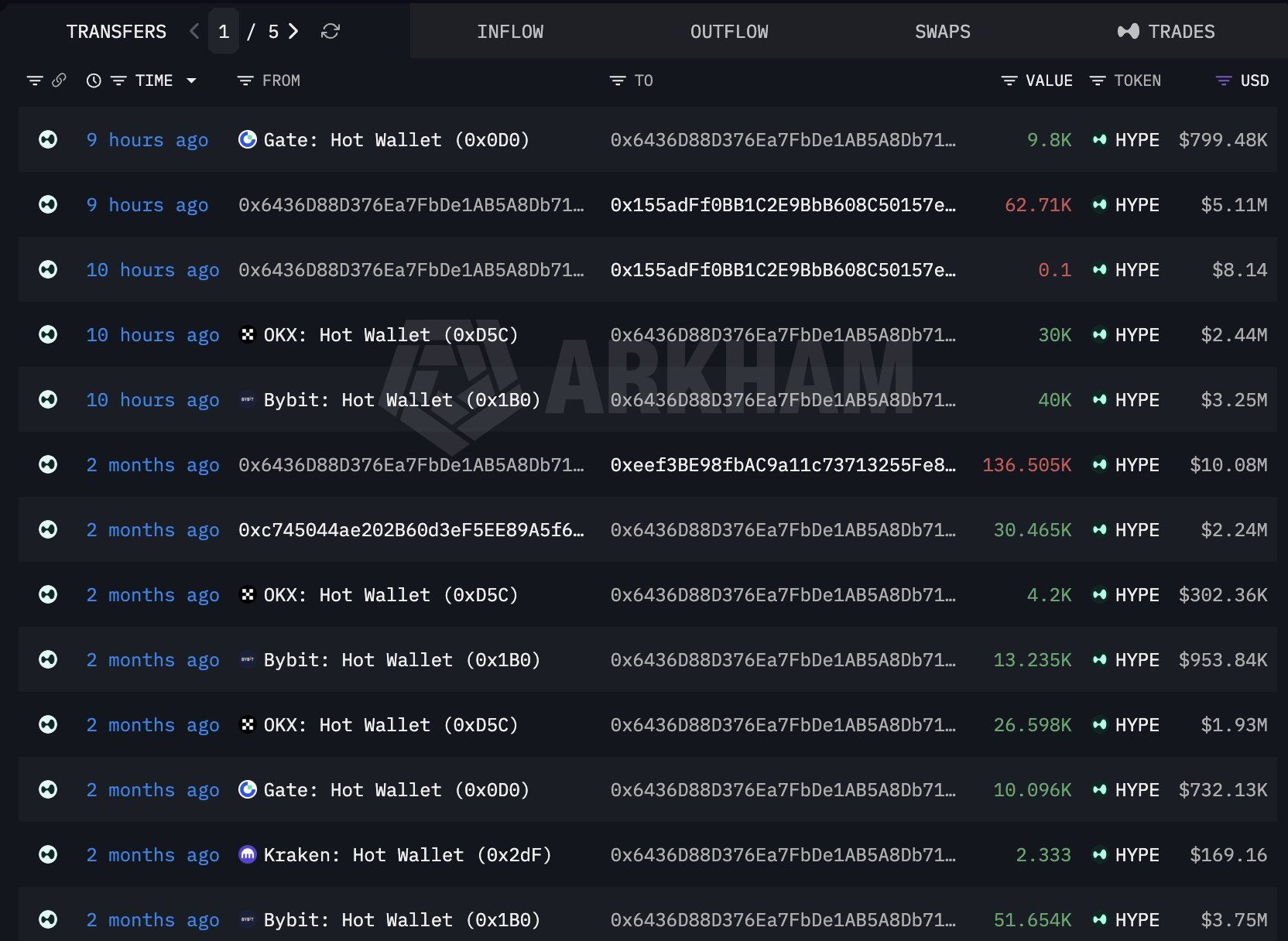
Task: Switch to the OUTFLOW tab
Action: point(729,32)
